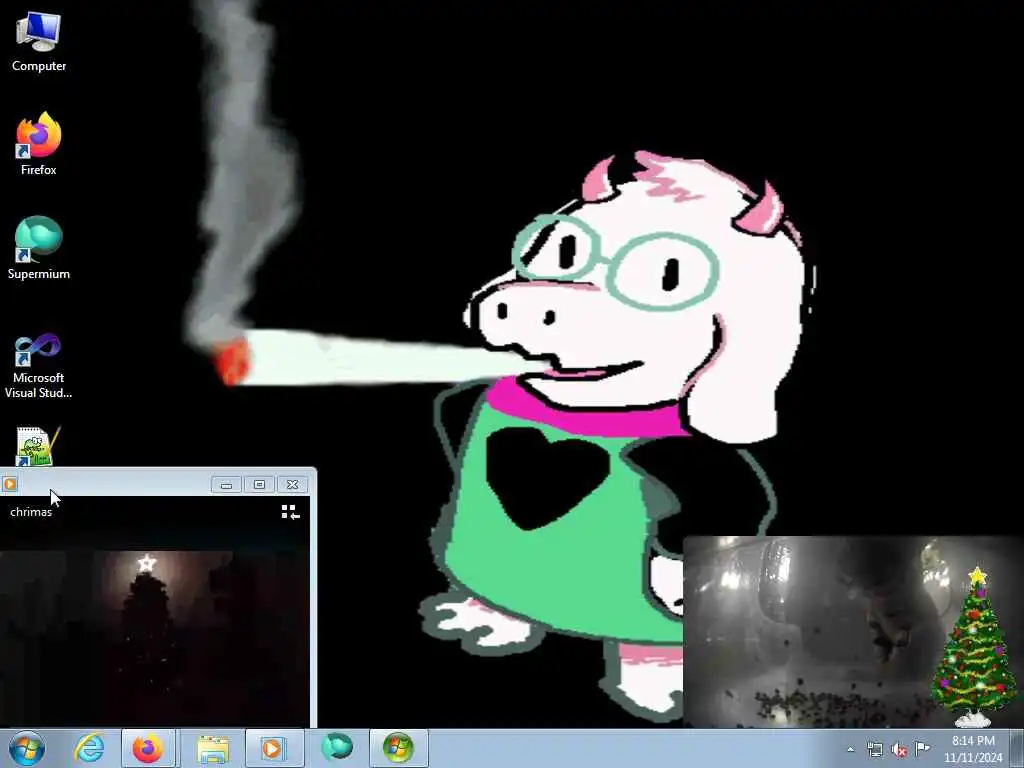Click the muted volume tray icon

coord(899,749)
